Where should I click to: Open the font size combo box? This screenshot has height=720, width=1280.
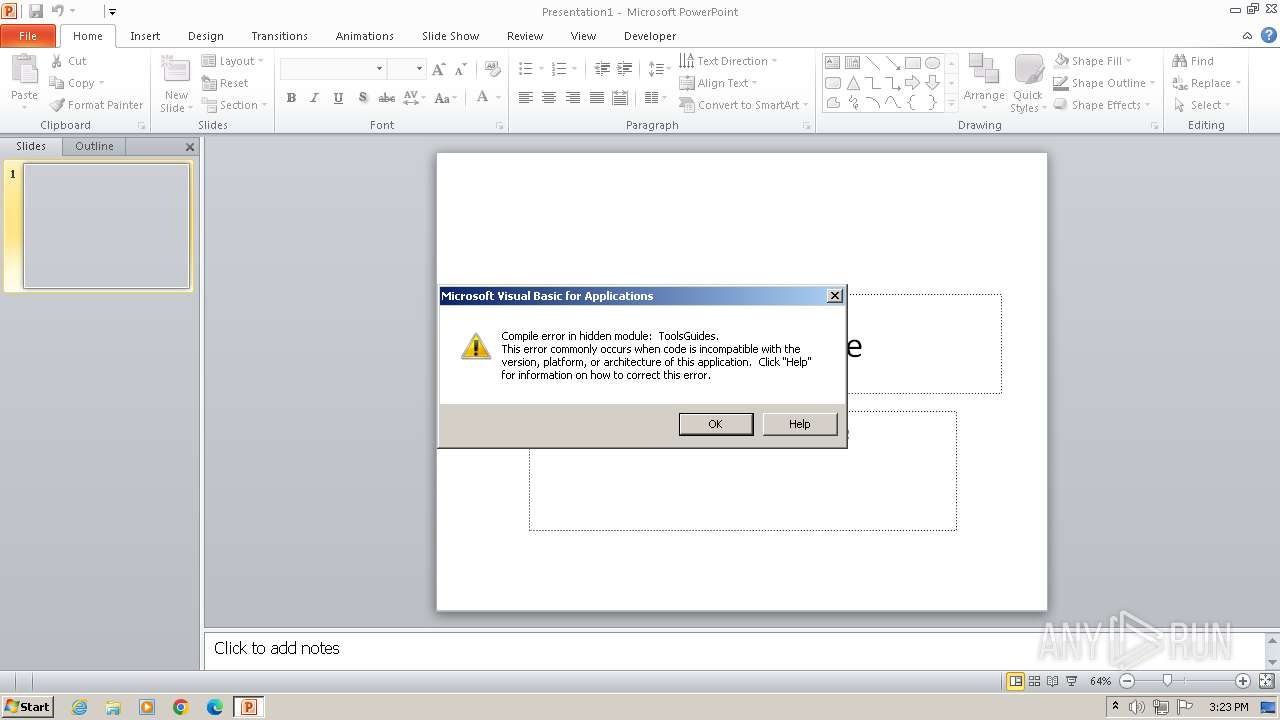(x=406, y=68)
